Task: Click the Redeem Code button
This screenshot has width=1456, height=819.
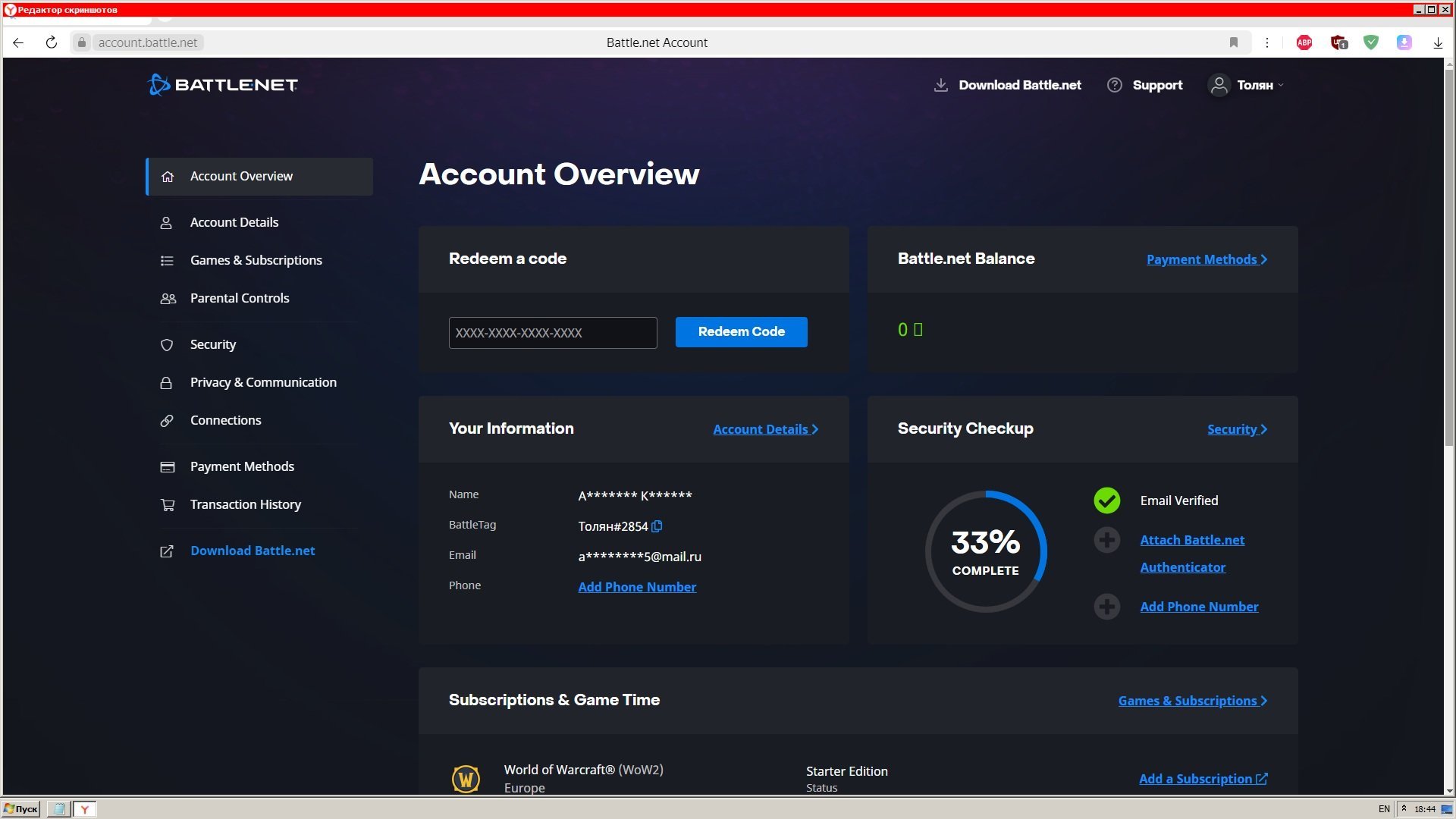Action: pos(741,332)
